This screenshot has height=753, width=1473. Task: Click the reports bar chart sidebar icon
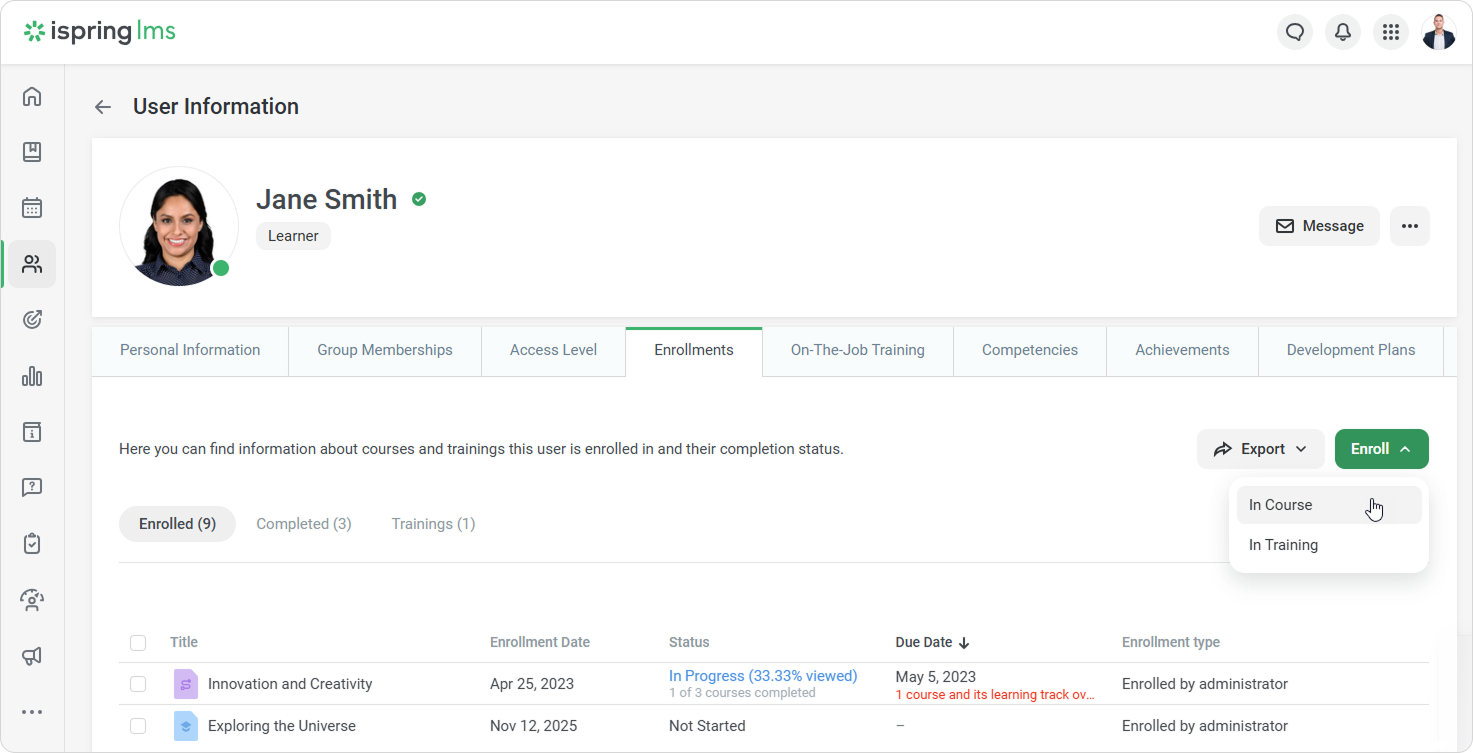32,376
